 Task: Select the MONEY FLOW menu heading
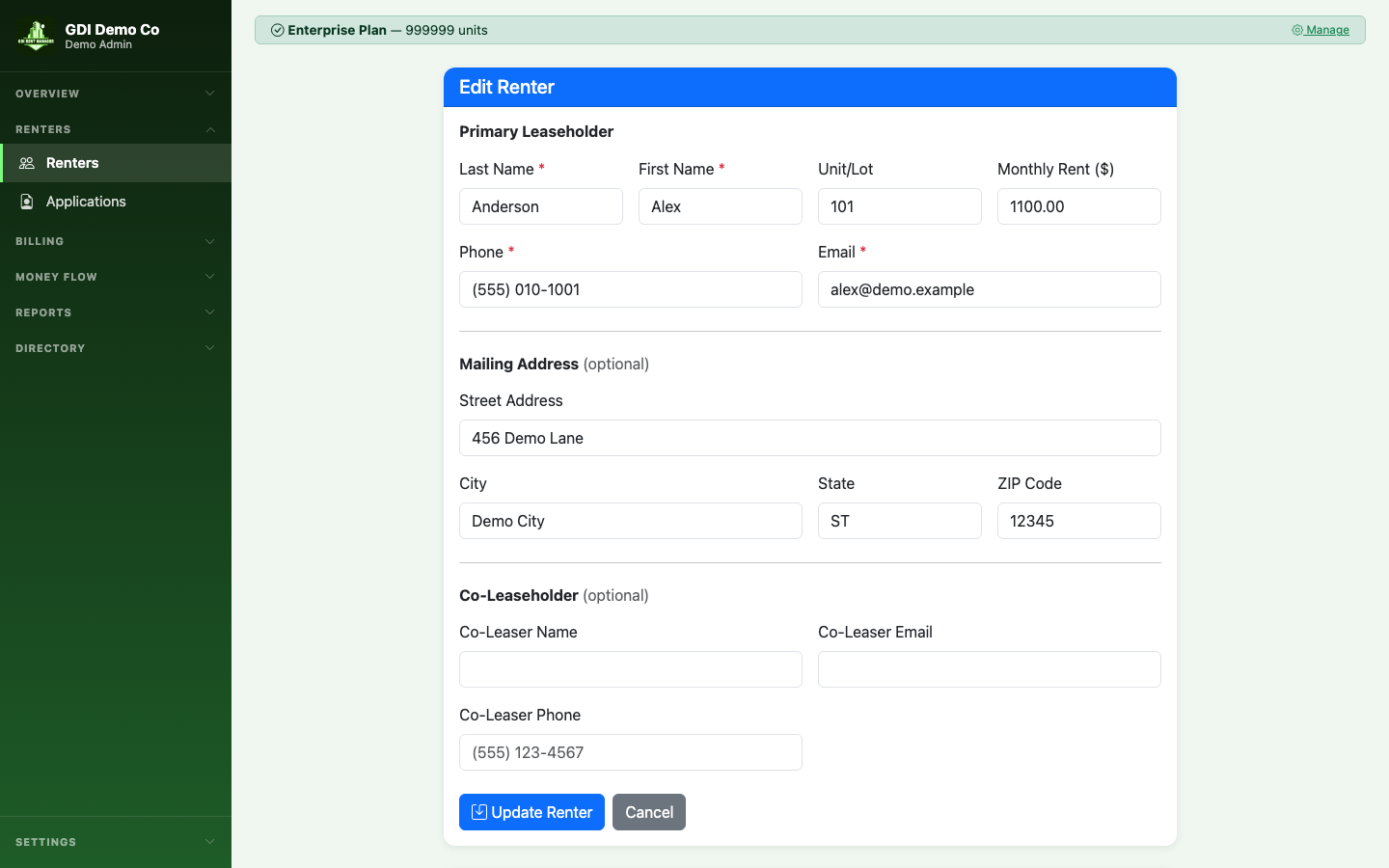(56, 277)
